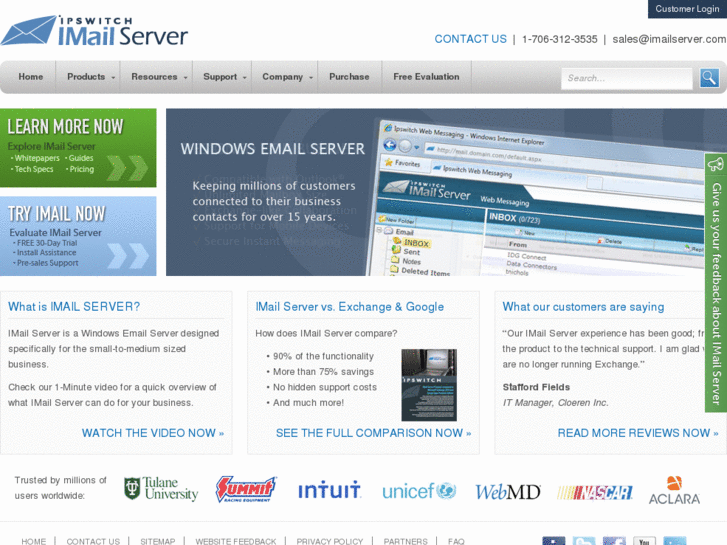Click the footer FAQ link
This screenshot has width=727, height=545.
tap(456, 541)
